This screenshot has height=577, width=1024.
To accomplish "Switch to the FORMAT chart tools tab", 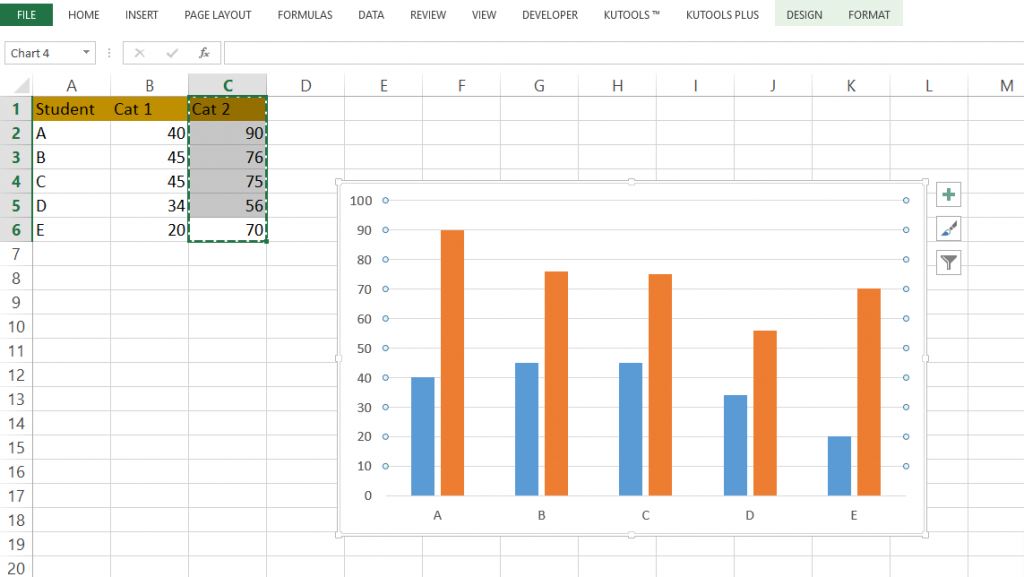I will click(869, 15).
